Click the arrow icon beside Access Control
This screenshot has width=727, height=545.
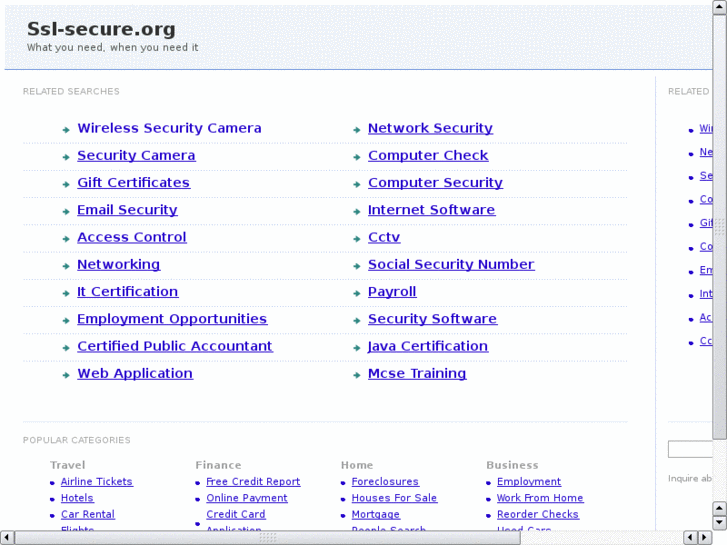[66, 239]
